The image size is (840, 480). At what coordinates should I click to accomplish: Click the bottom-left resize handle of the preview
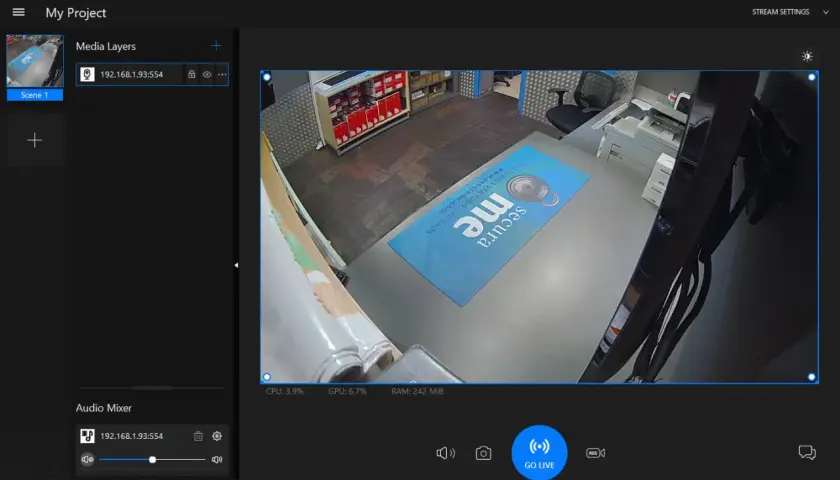(267, 377)
